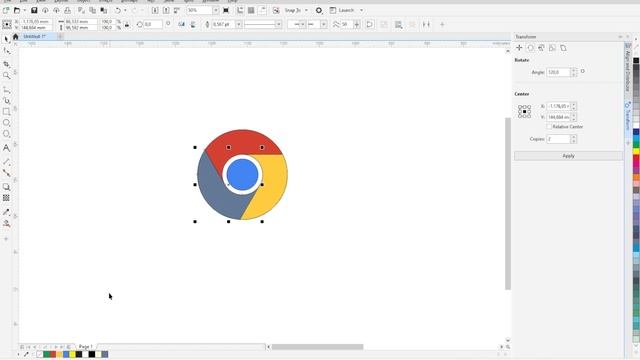Click the Open folder icon

pyautogui.click(x=17, y=10)
